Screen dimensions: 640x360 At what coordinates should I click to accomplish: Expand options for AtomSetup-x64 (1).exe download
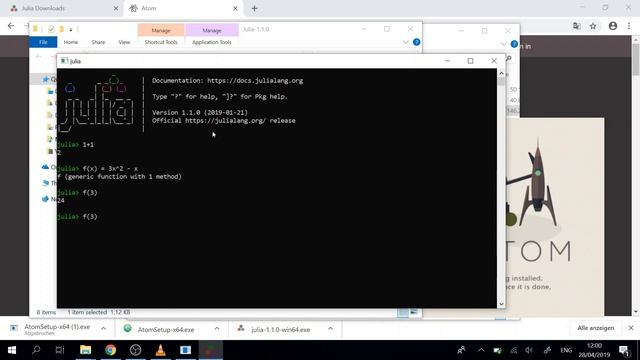pyautogui.click(x=103, y=329)
